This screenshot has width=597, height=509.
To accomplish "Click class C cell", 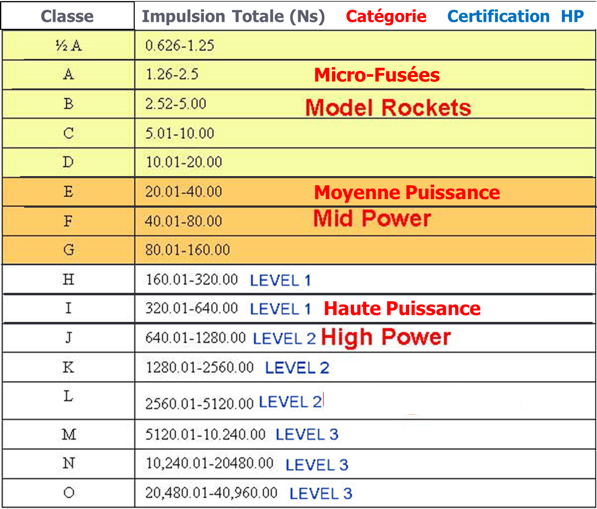I will click(69, 133).
